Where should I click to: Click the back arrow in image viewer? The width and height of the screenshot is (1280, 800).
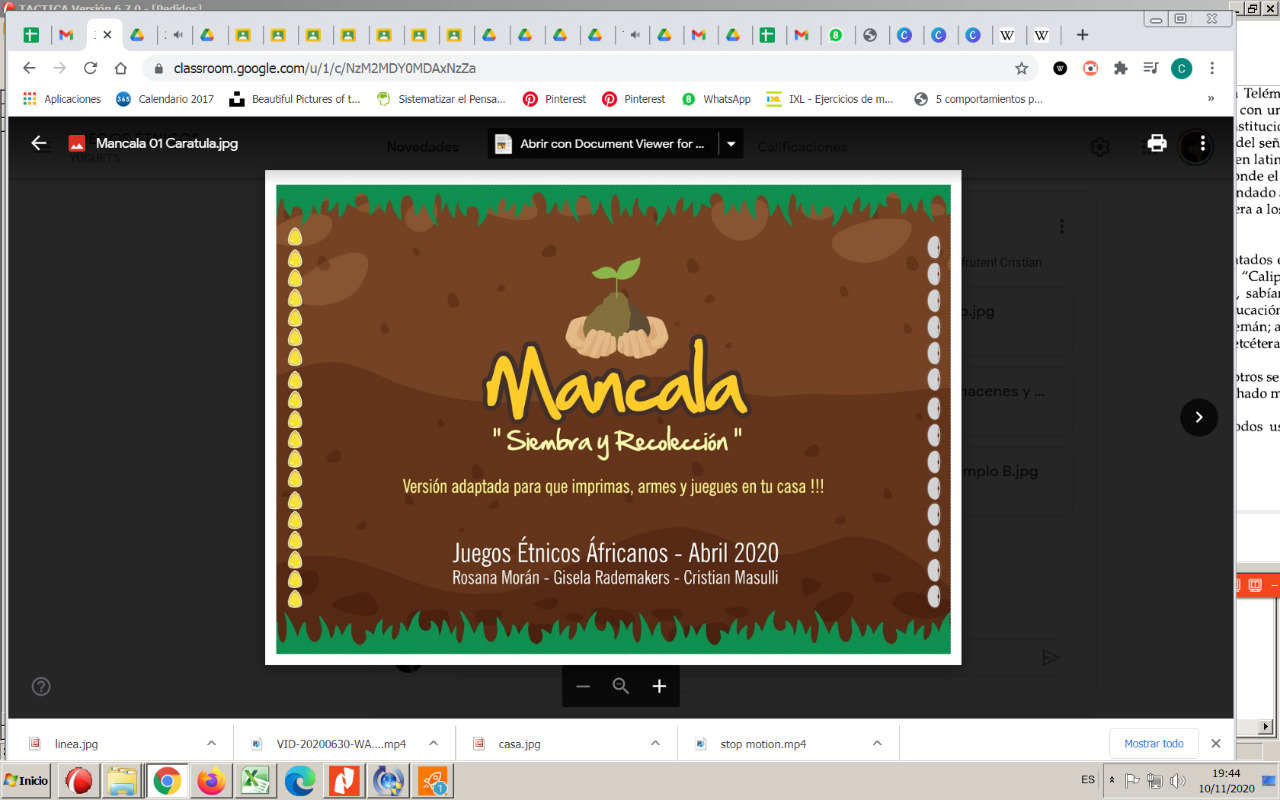(39, 143)
